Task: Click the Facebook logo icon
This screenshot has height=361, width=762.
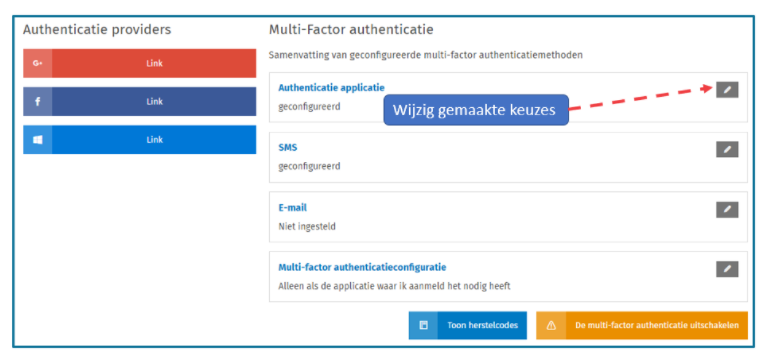Action: click(37, 102)
